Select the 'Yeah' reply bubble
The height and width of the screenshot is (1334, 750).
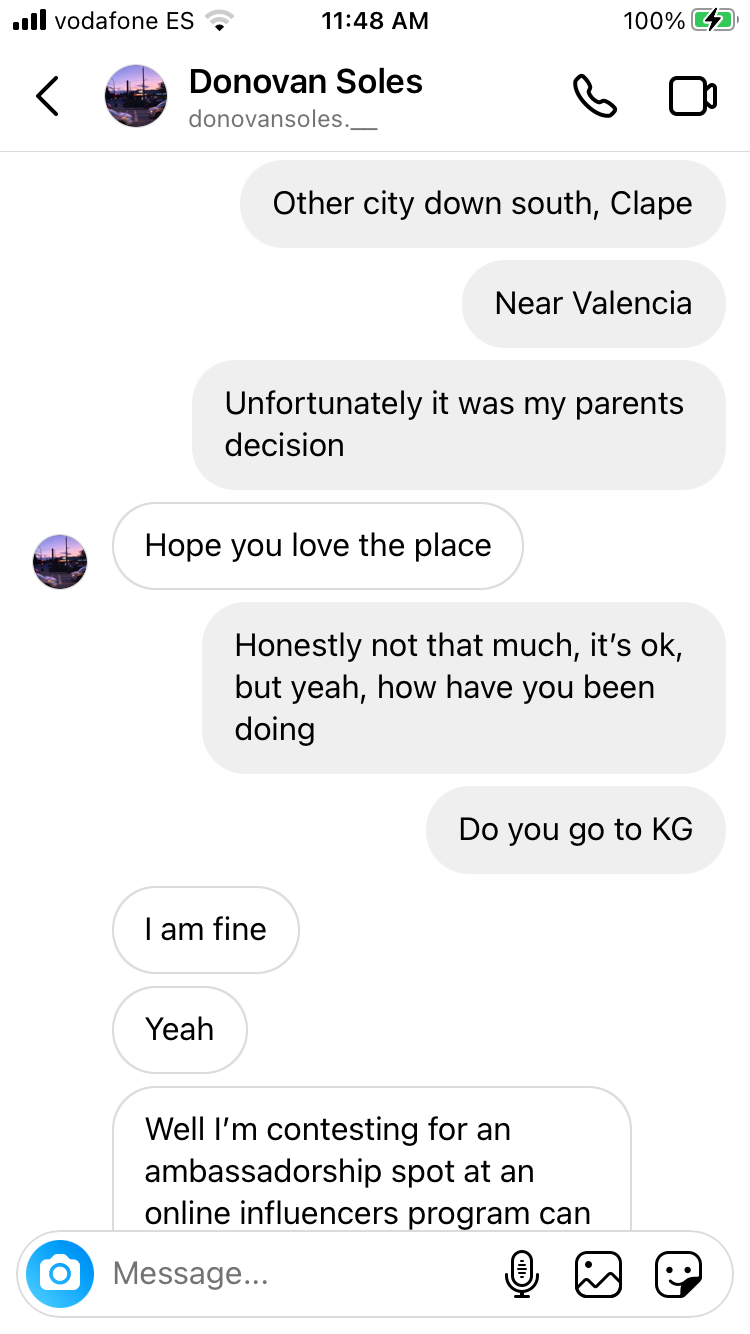(180, 1029)
